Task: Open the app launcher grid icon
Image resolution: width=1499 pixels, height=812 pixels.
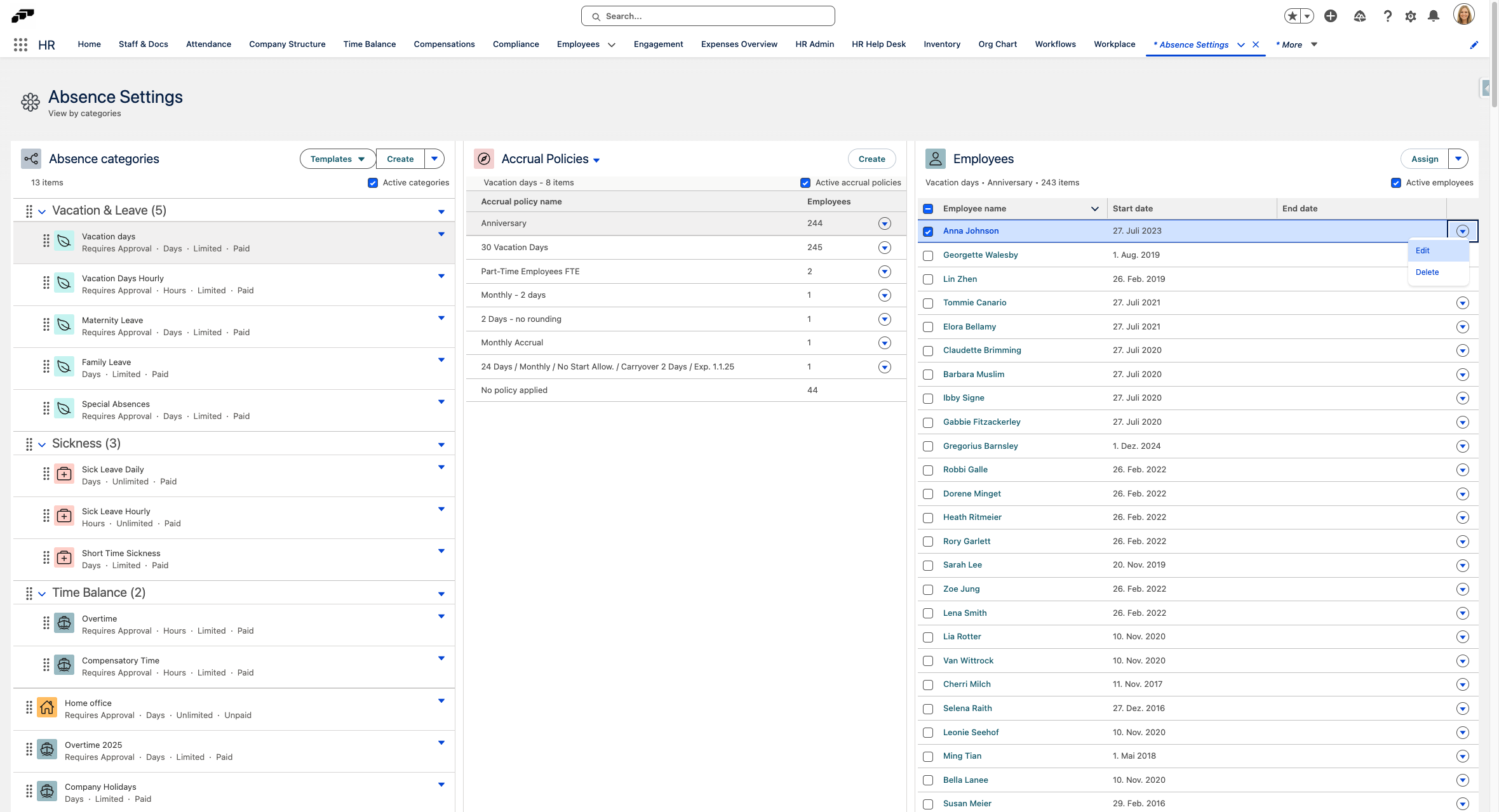Action: coord(20,44)
